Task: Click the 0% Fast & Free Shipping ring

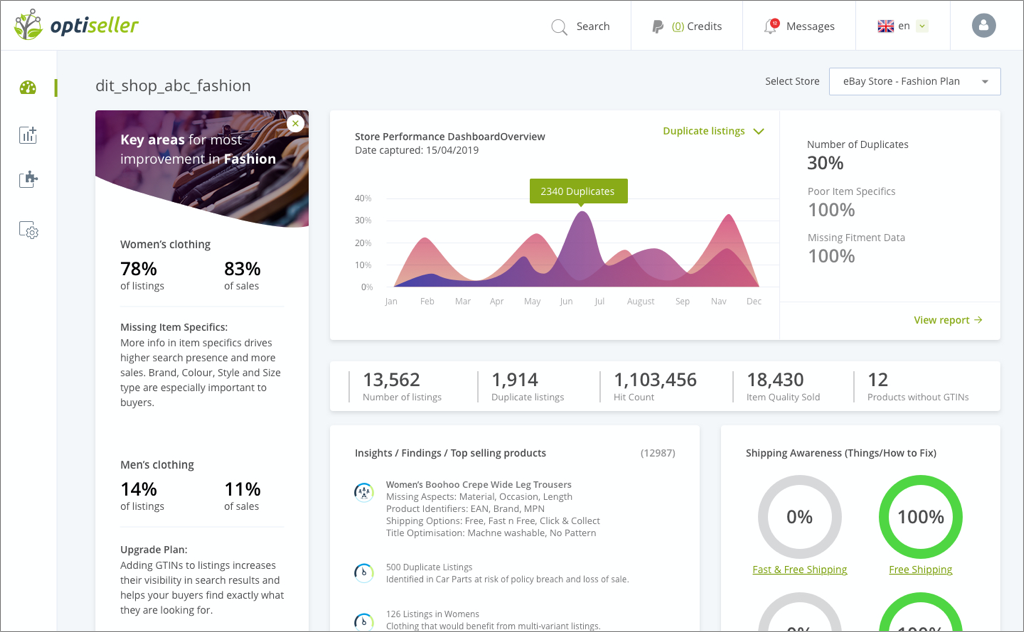Action: coord(799,517)
